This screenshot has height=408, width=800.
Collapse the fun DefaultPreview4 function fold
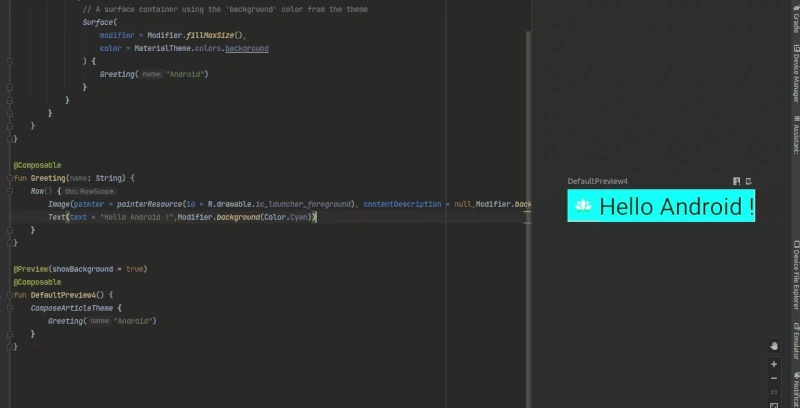coord(10,295)
